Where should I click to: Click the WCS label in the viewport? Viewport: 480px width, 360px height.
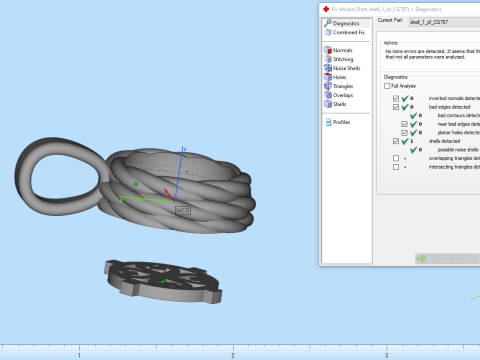click(183, 210)
